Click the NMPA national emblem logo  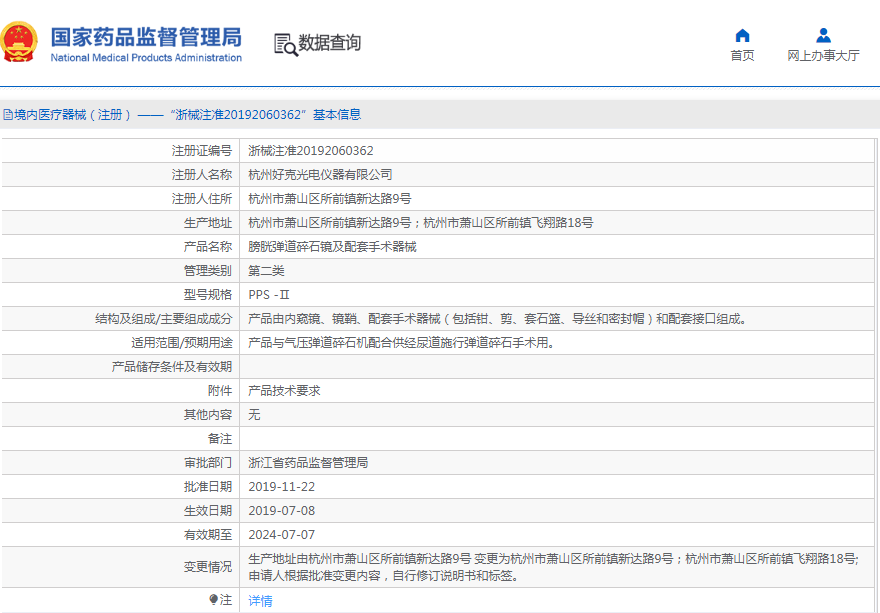[21, 43]
